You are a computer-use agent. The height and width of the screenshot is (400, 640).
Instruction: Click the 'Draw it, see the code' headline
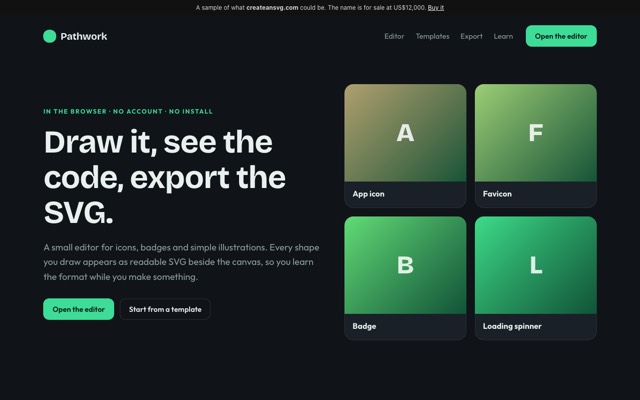click(165, 177)
